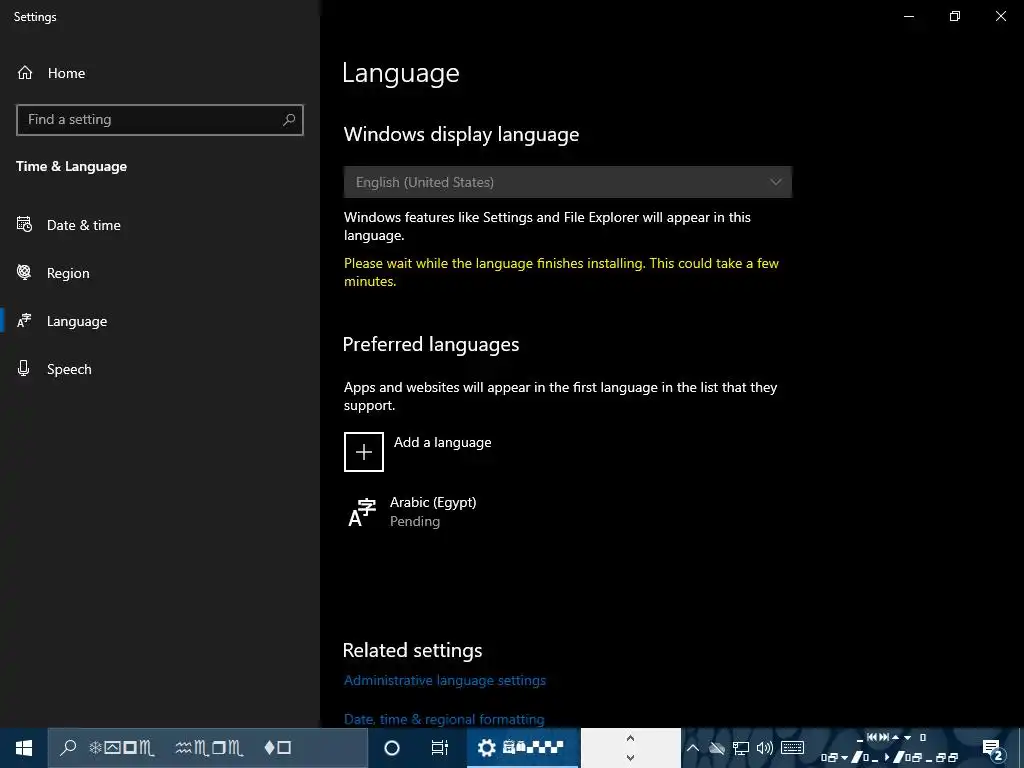This screenshot has width=1024, height=768.
Task: Open Task View on the taskbar
Action: pos(440,748)
